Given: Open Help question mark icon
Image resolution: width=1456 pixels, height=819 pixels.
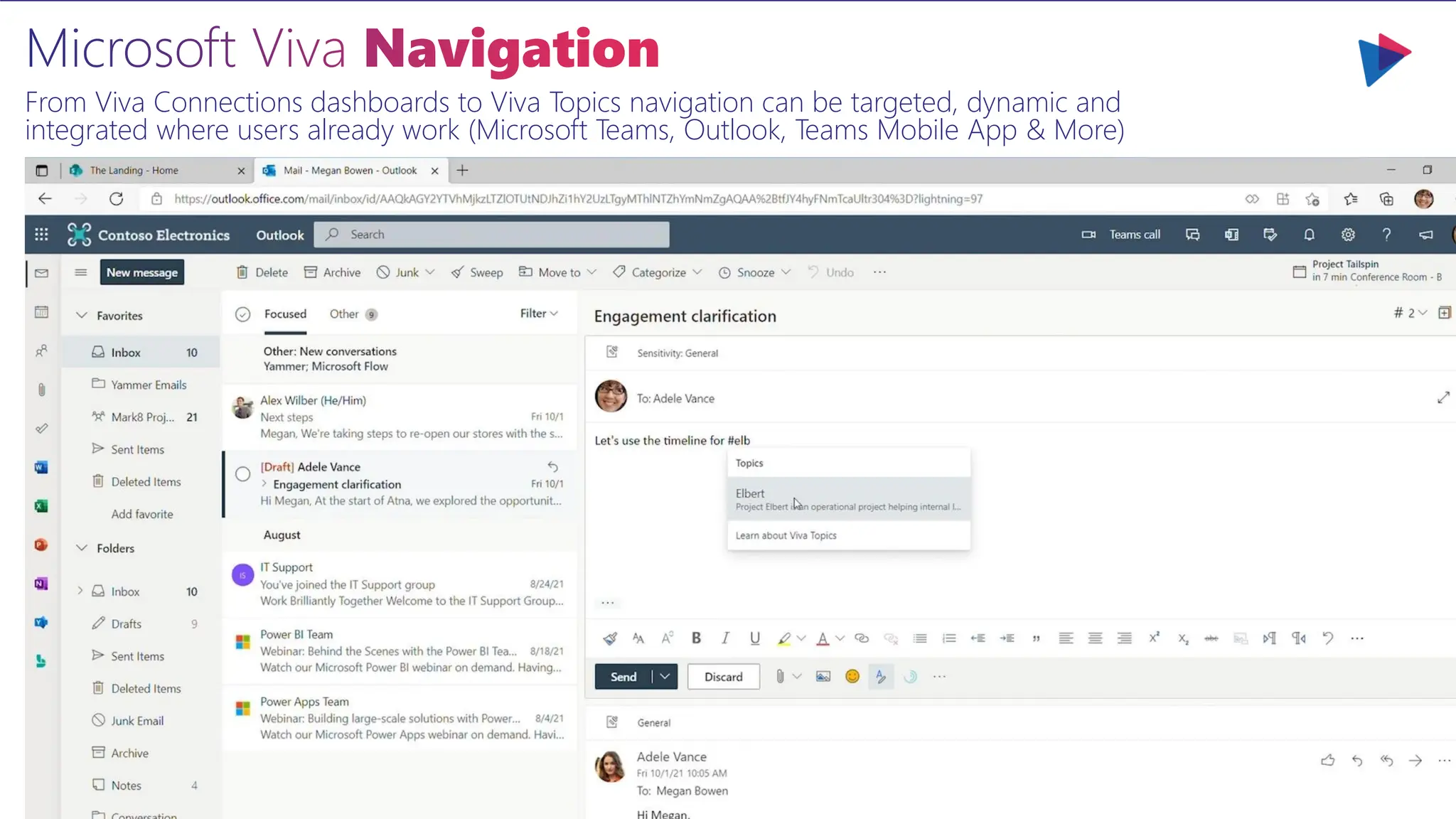Looking at the screenshot, I should [x=1386, y=235].
